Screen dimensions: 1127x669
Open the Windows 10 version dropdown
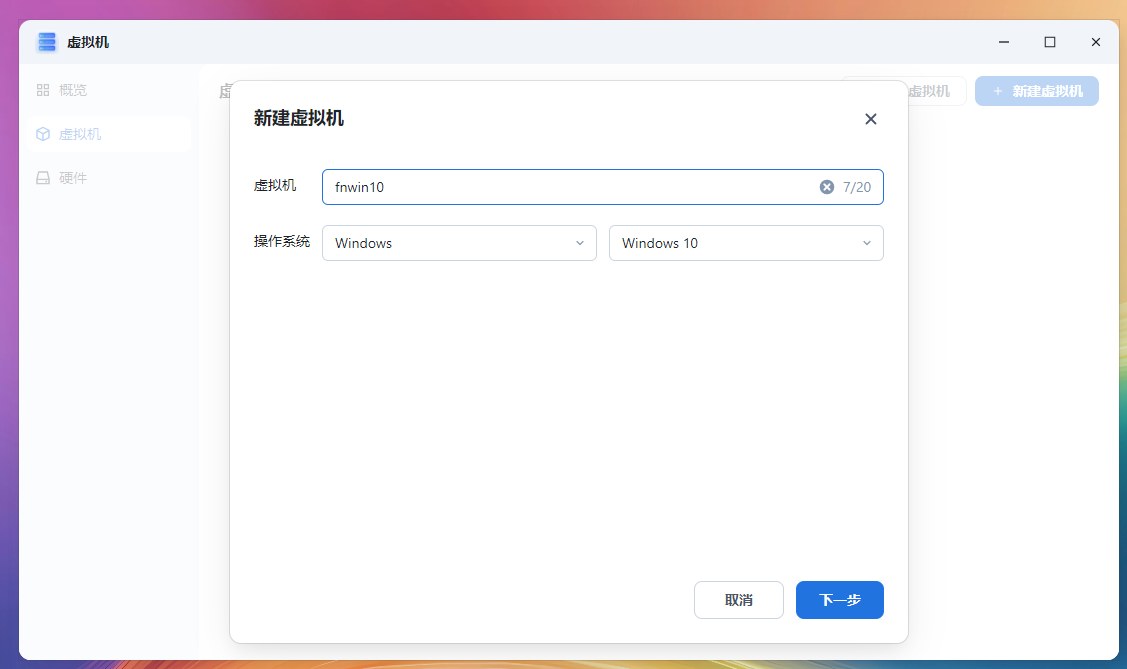[746, 243]
